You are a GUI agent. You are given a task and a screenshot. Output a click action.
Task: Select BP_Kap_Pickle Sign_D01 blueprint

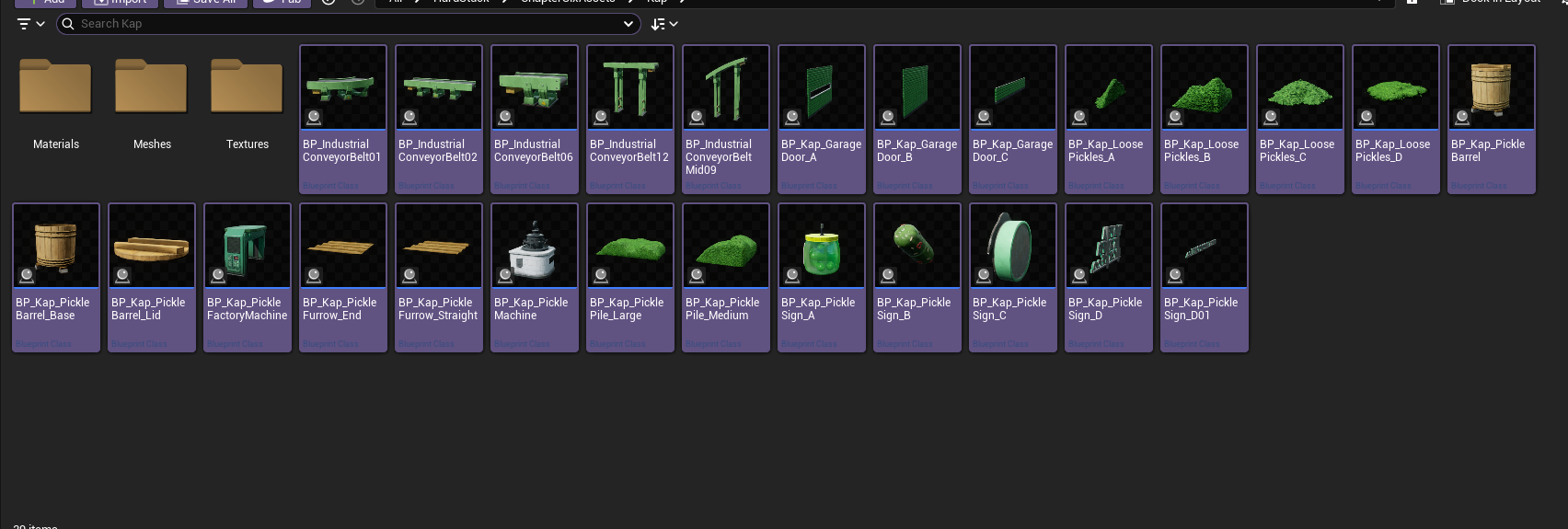click(1205, 278)
